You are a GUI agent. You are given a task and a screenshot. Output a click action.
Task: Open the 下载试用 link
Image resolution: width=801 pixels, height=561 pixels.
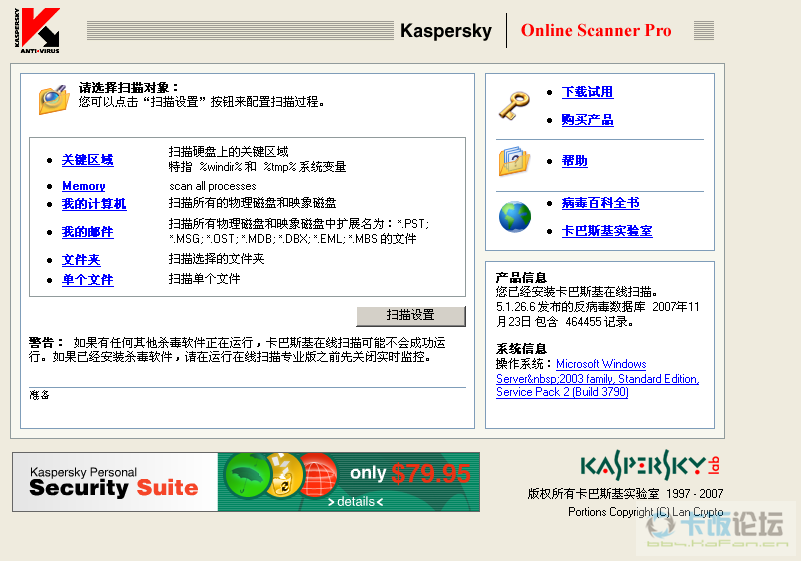pyautogui.click(x=587, y=92)
